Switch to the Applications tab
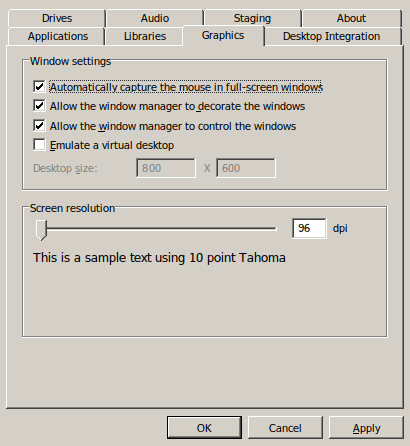 tap(58, 36)
